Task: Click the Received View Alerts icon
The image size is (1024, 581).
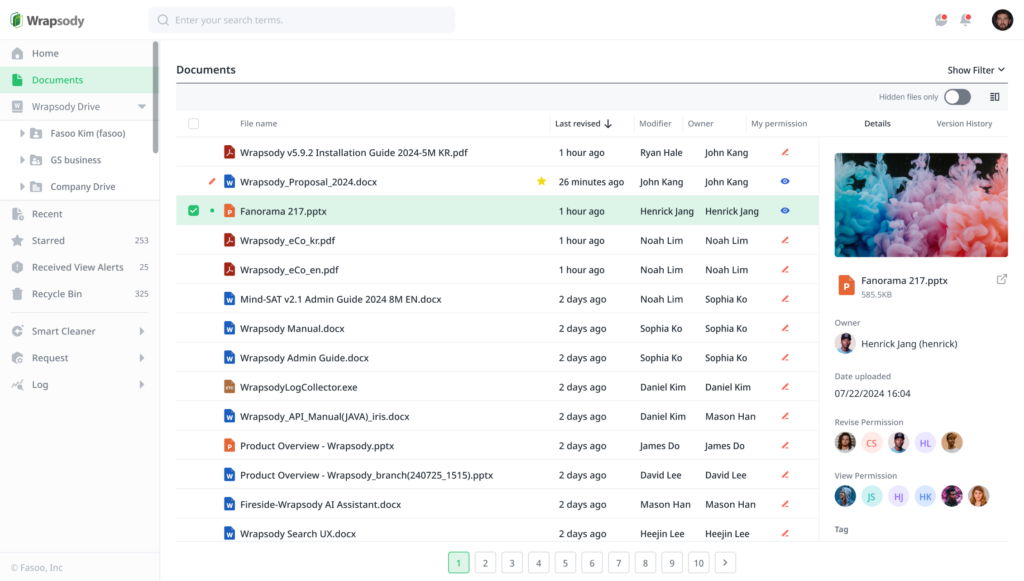Action: (18, 267)
